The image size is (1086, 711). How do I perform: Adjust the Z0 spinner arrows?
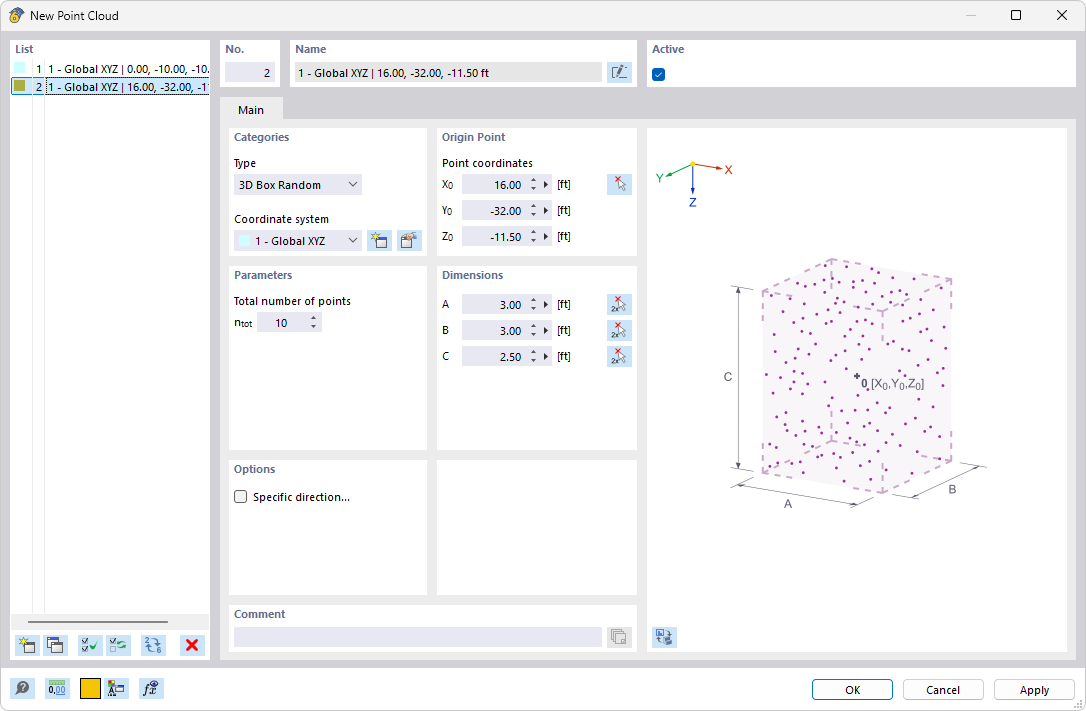tap(533, 237)
